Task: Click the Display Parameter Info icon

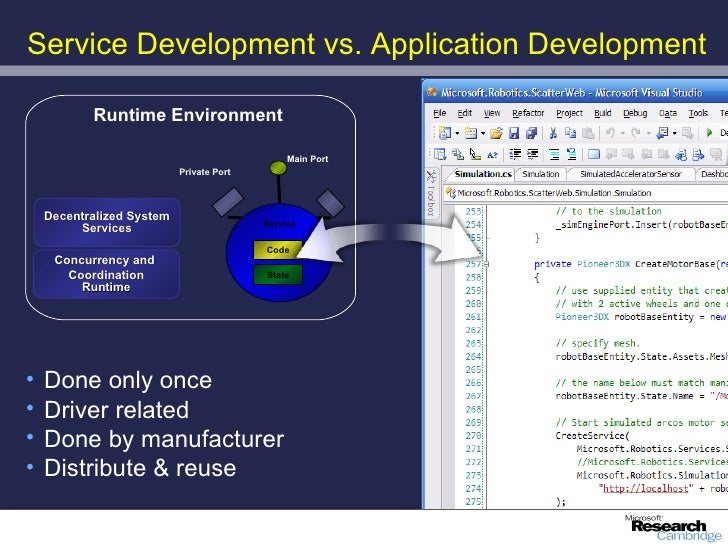Action: (x=458, y=154)
